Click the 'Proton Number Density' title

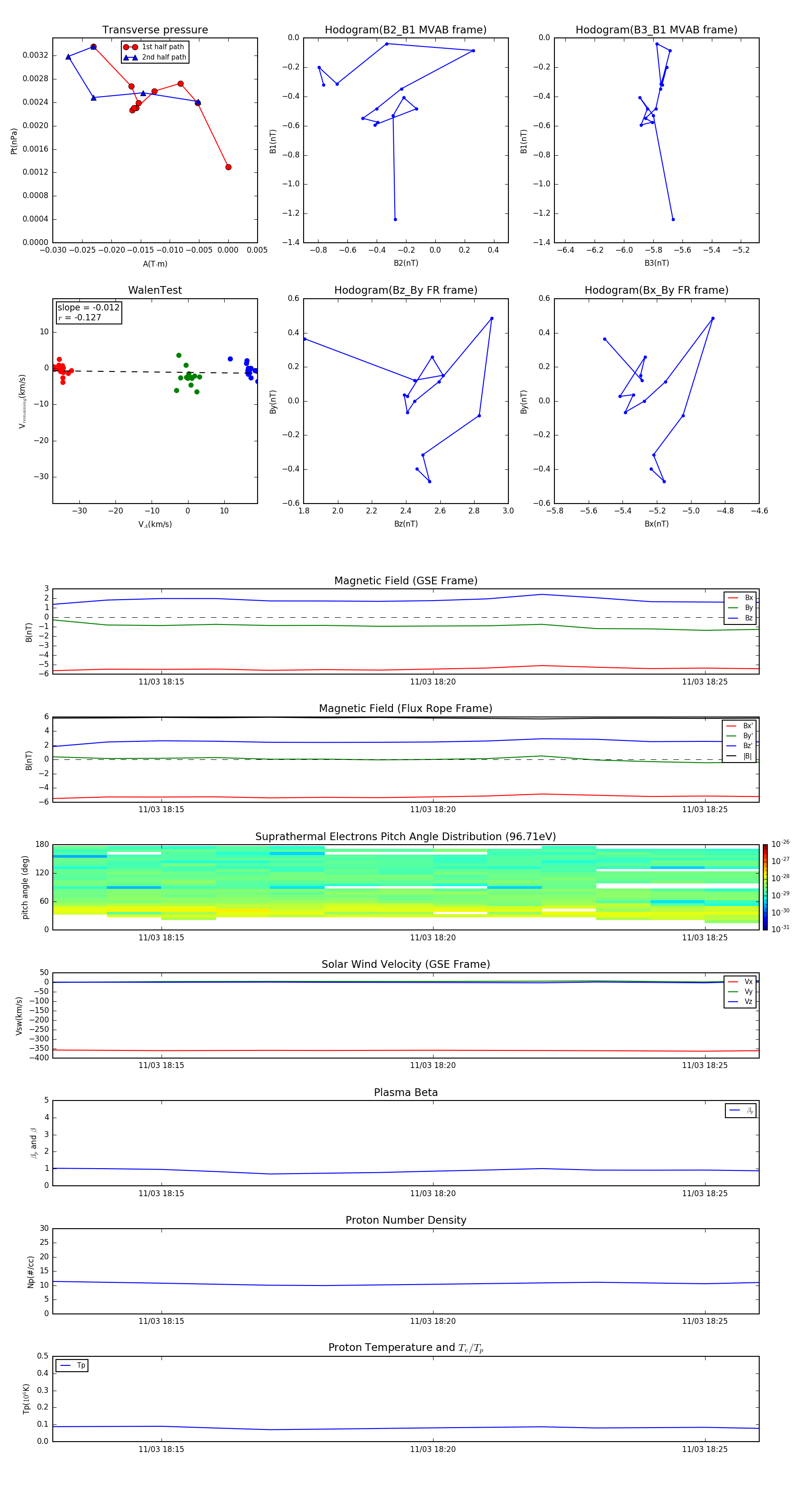(x=406, y=1220)
